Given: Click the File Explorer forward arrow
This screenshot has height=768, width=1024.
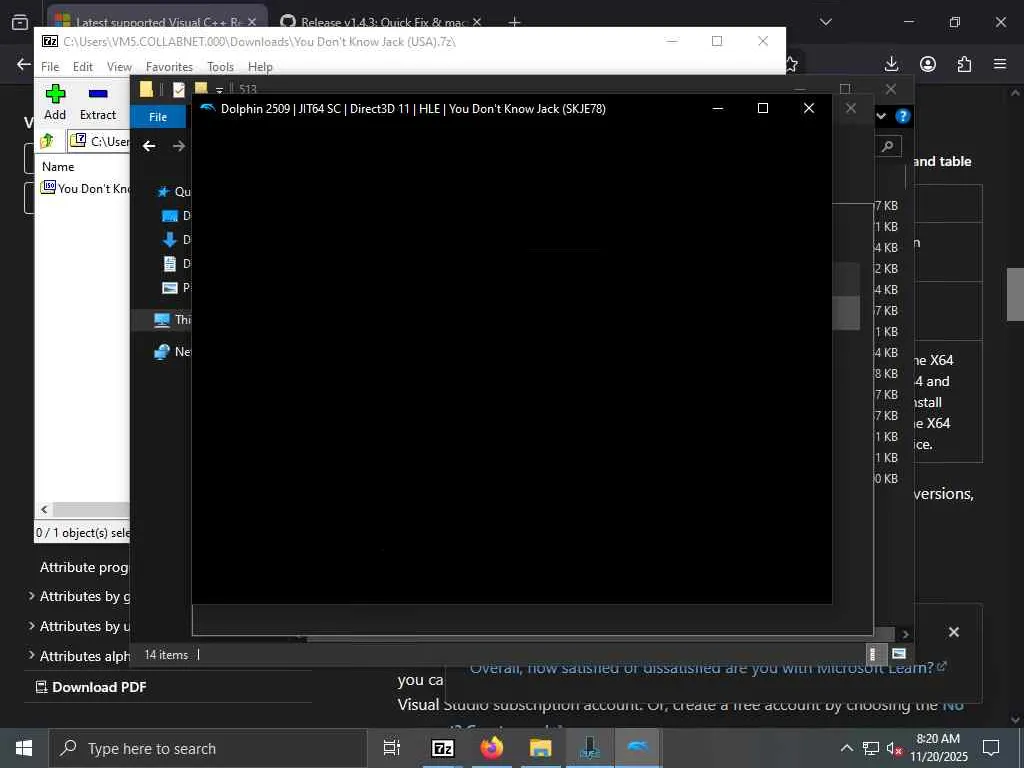Looking at the screenshot, I should coord(179,146).
